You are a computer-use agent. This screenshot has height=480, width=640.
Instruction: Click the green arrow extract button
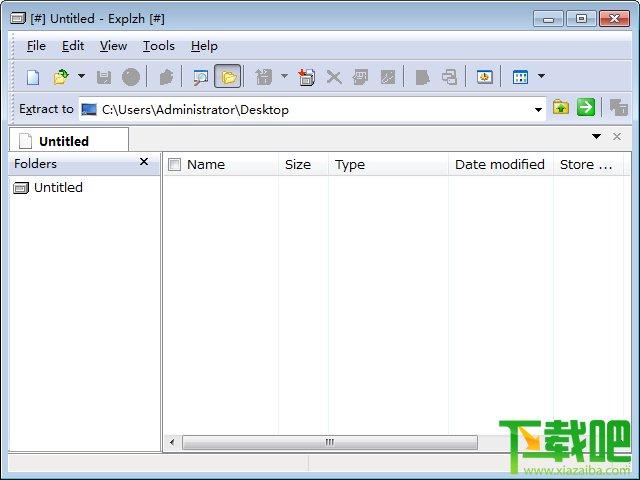(586, 107)
